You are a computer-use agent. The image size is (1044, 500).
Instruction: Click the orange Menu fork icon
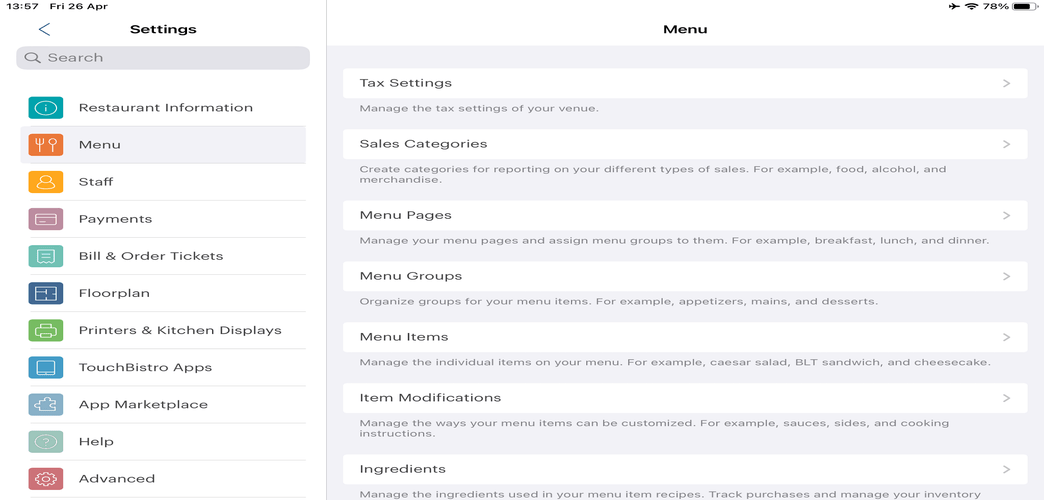coord(46,144)
